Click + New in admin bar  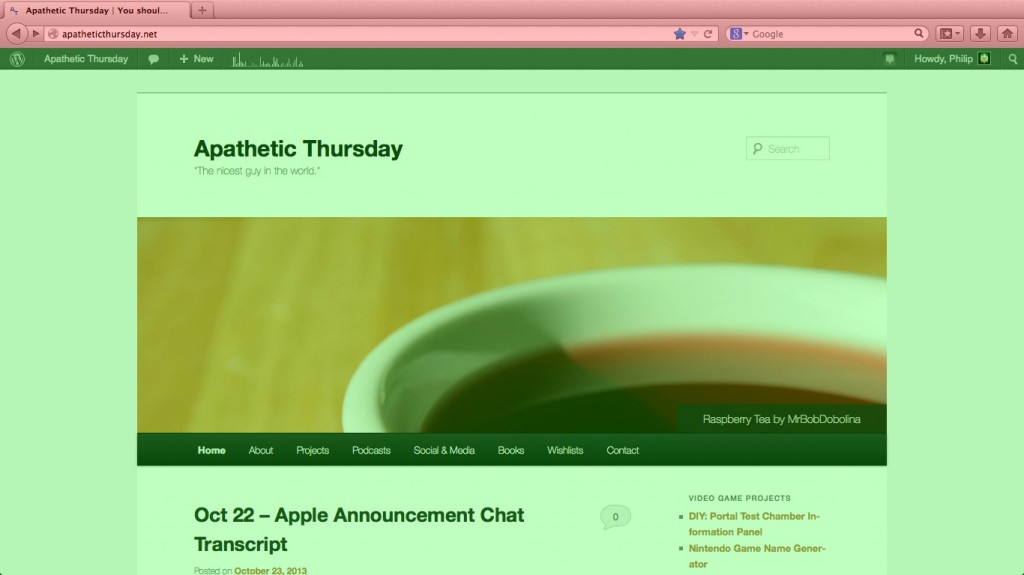197,59
